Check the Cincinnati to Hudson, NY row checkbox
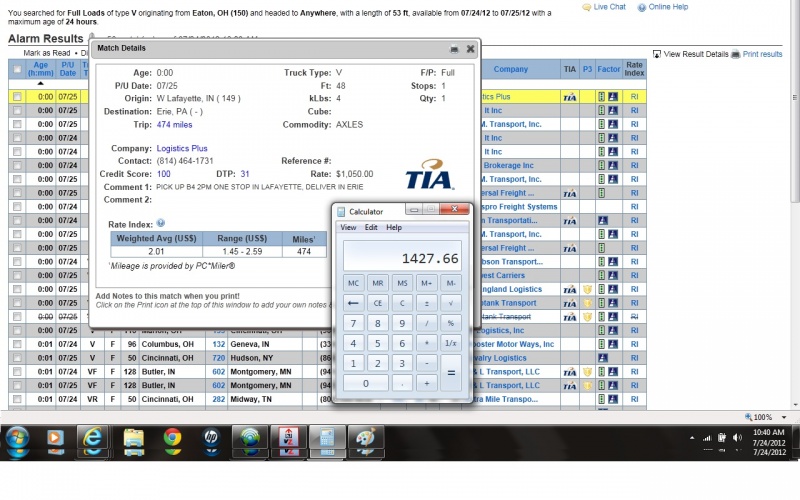 pos(17,358)
